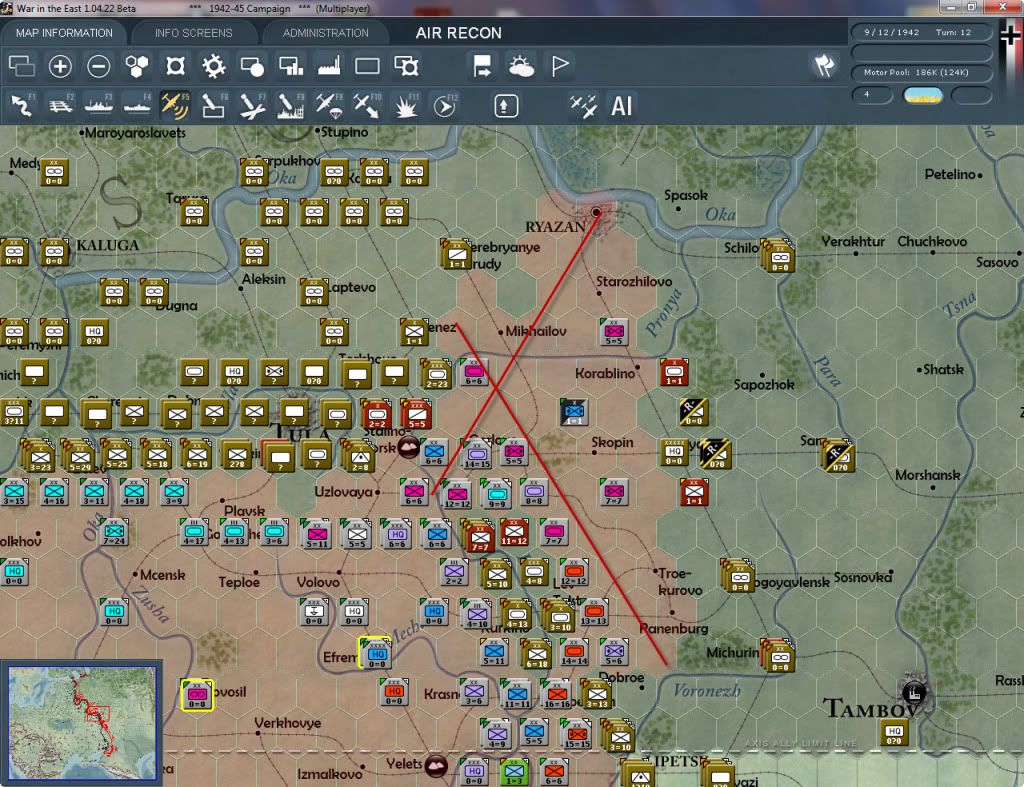The height and width of the screenshot is (787, 1024).
Task: Click F12 end turn circular arrow icon
Action: 445,105
